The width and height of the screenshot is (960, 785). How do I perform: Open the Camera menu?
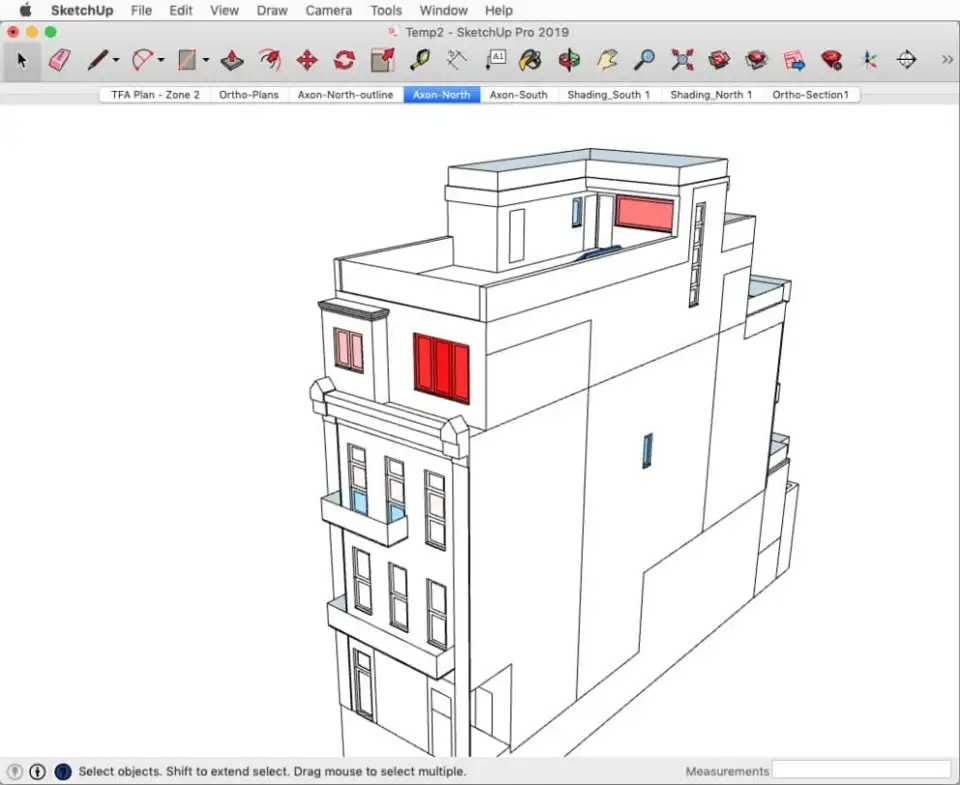pyautogui.click(x=328, y=11)
